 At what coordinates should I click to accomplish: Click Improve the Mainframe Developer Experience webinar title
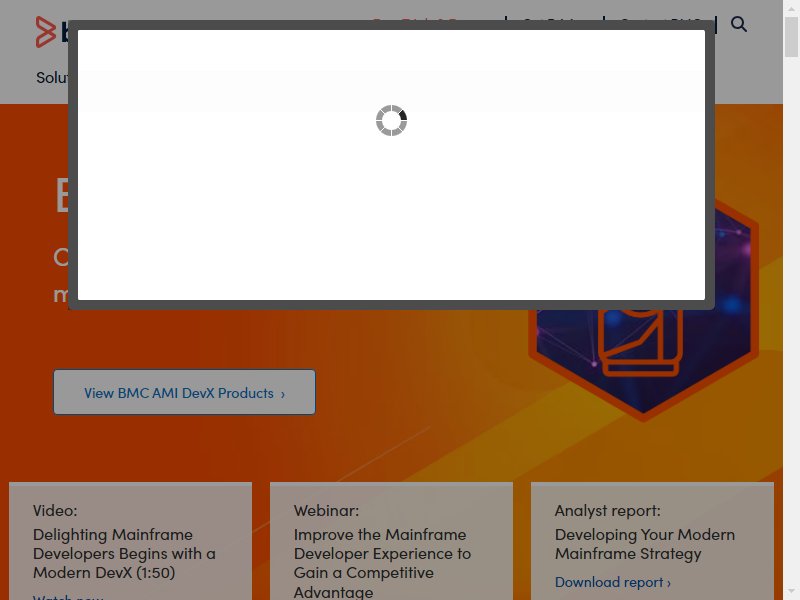383,563
